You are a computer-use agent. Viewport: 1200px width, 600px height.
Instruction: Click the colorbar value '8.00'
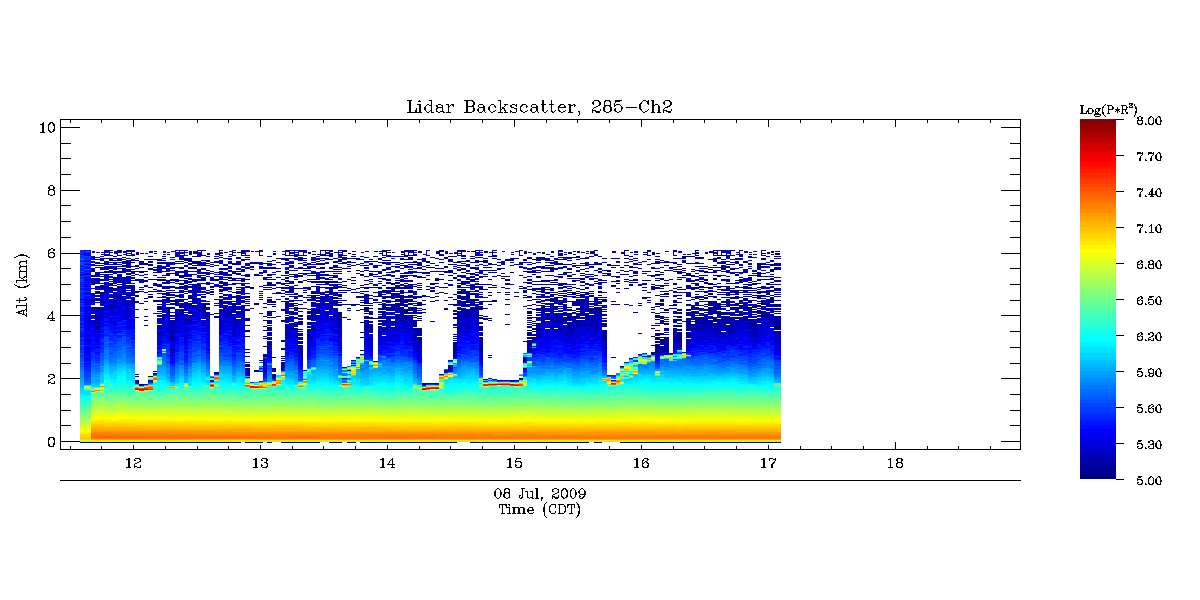(1150, 121)
